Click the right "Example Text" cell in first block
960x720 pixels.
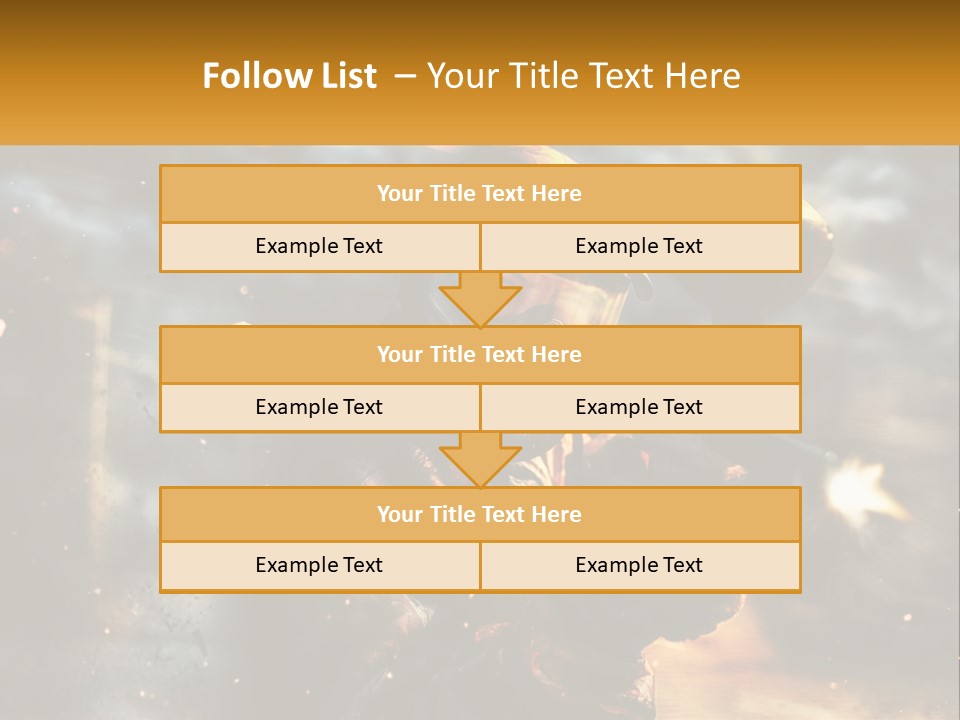point(640,247)
